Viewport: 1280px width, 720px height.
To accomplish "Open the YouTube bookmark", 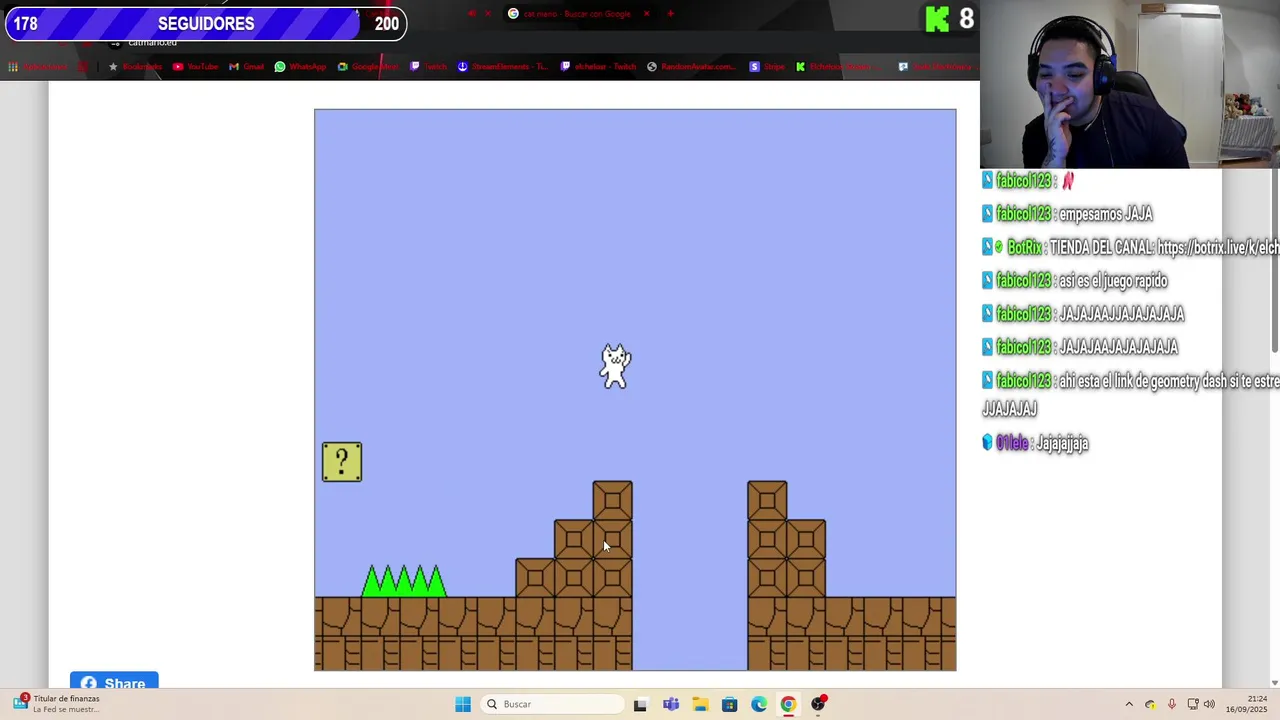I will point(196,67).
